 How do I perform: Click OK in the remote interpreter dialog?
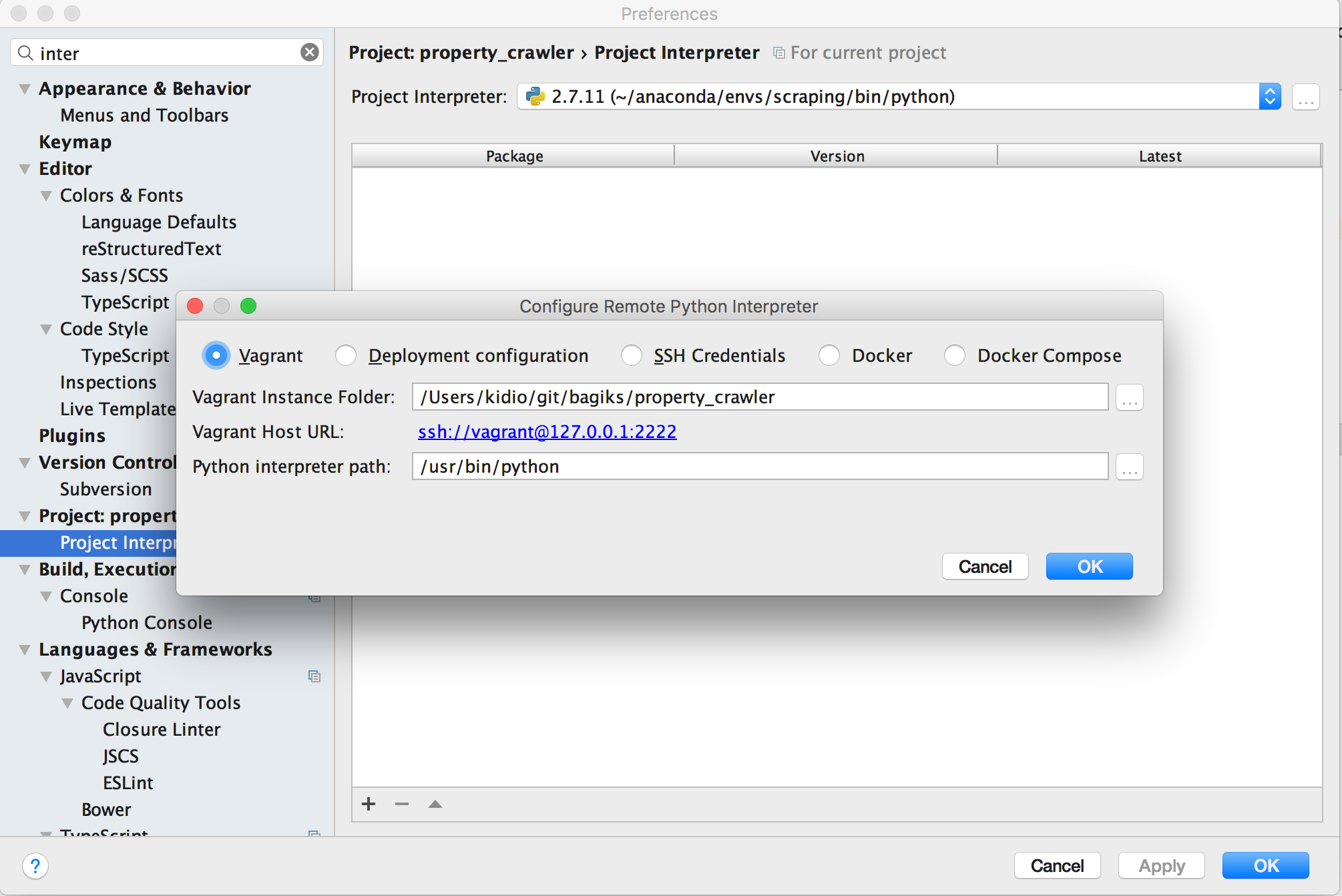(1089, 566)
